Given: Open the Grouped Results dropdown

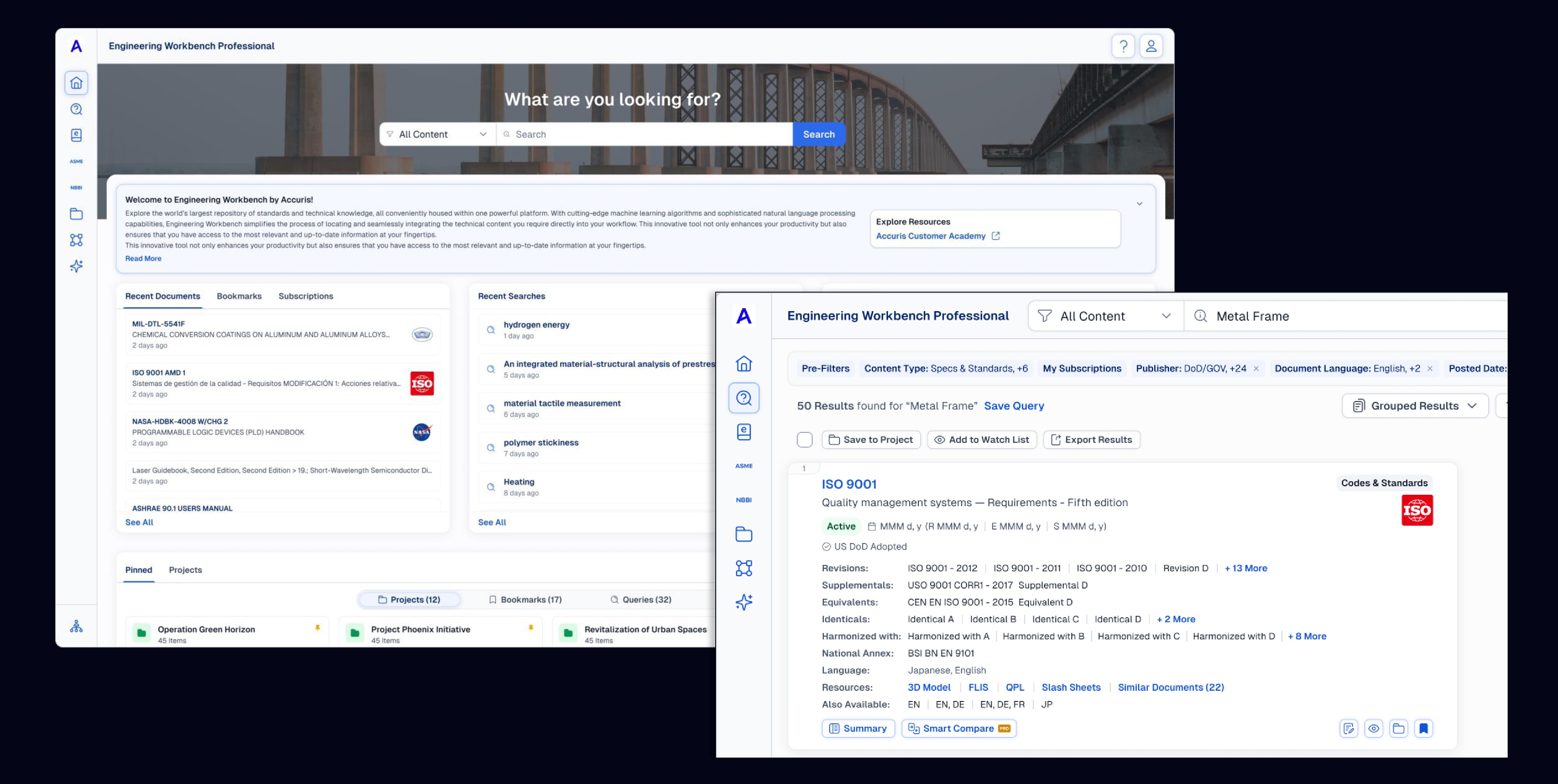Looking at the screenshot, I should [x=1415, y=406].
